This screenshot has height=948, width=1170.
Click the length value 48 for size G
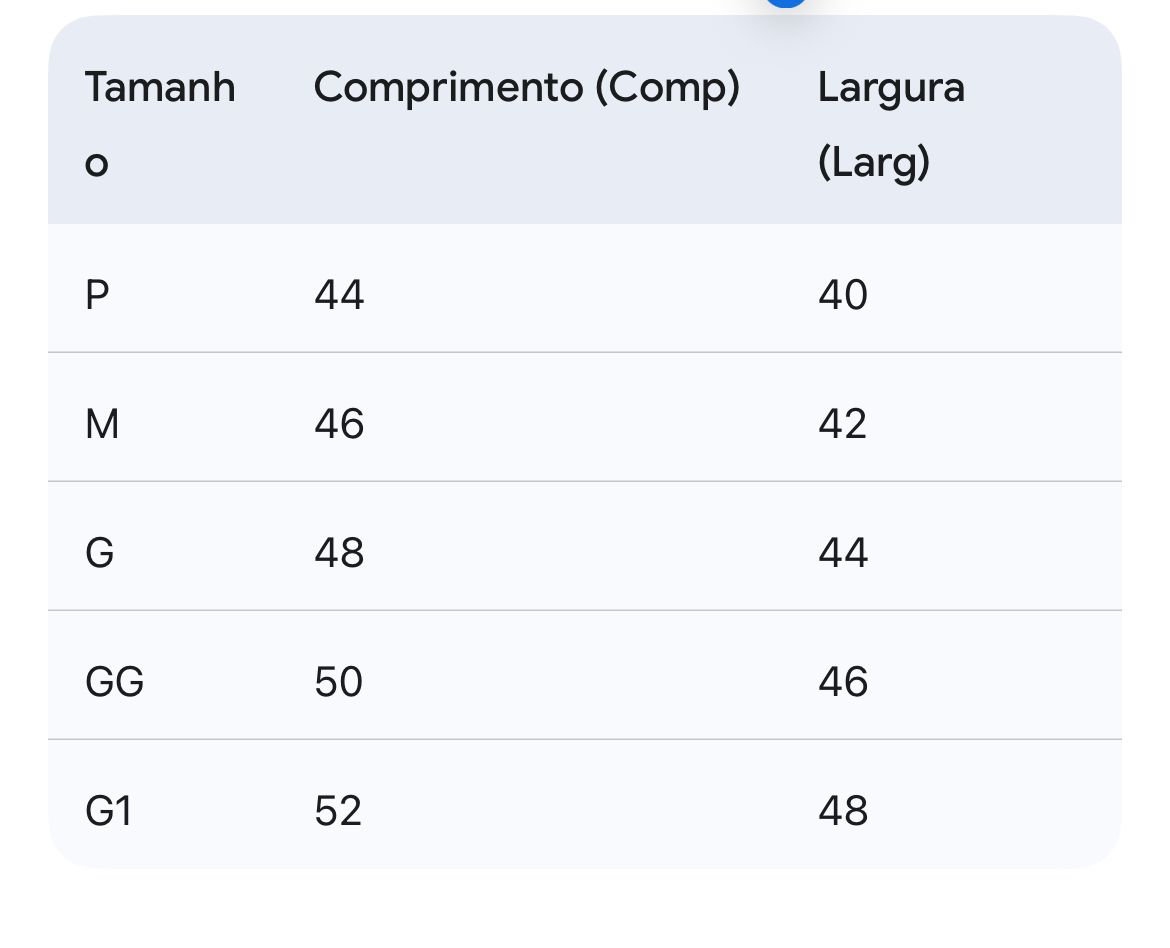pos(339,553)
